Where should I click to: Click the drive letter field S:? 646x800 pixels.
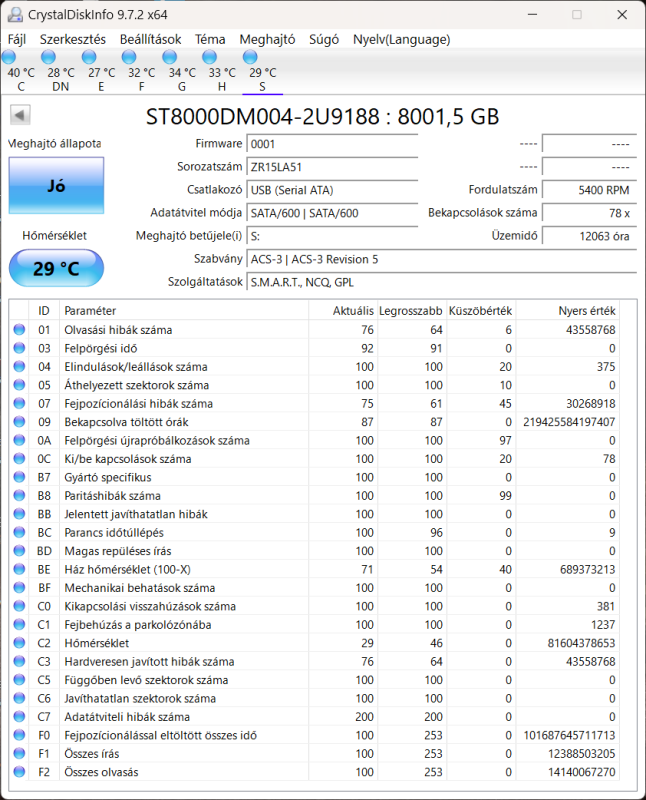332,236
